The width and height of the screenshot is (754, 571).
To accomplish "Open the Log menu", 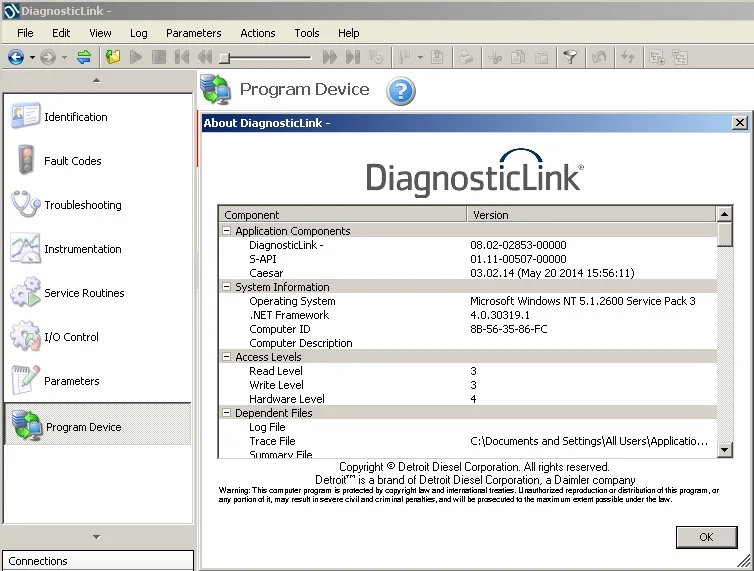I will pyautogui.click(x=138, y=33).
